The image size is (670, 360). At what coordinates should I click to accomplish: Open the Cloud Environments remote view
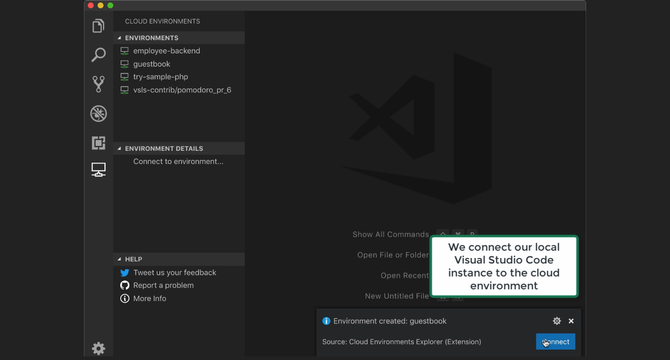98,170
